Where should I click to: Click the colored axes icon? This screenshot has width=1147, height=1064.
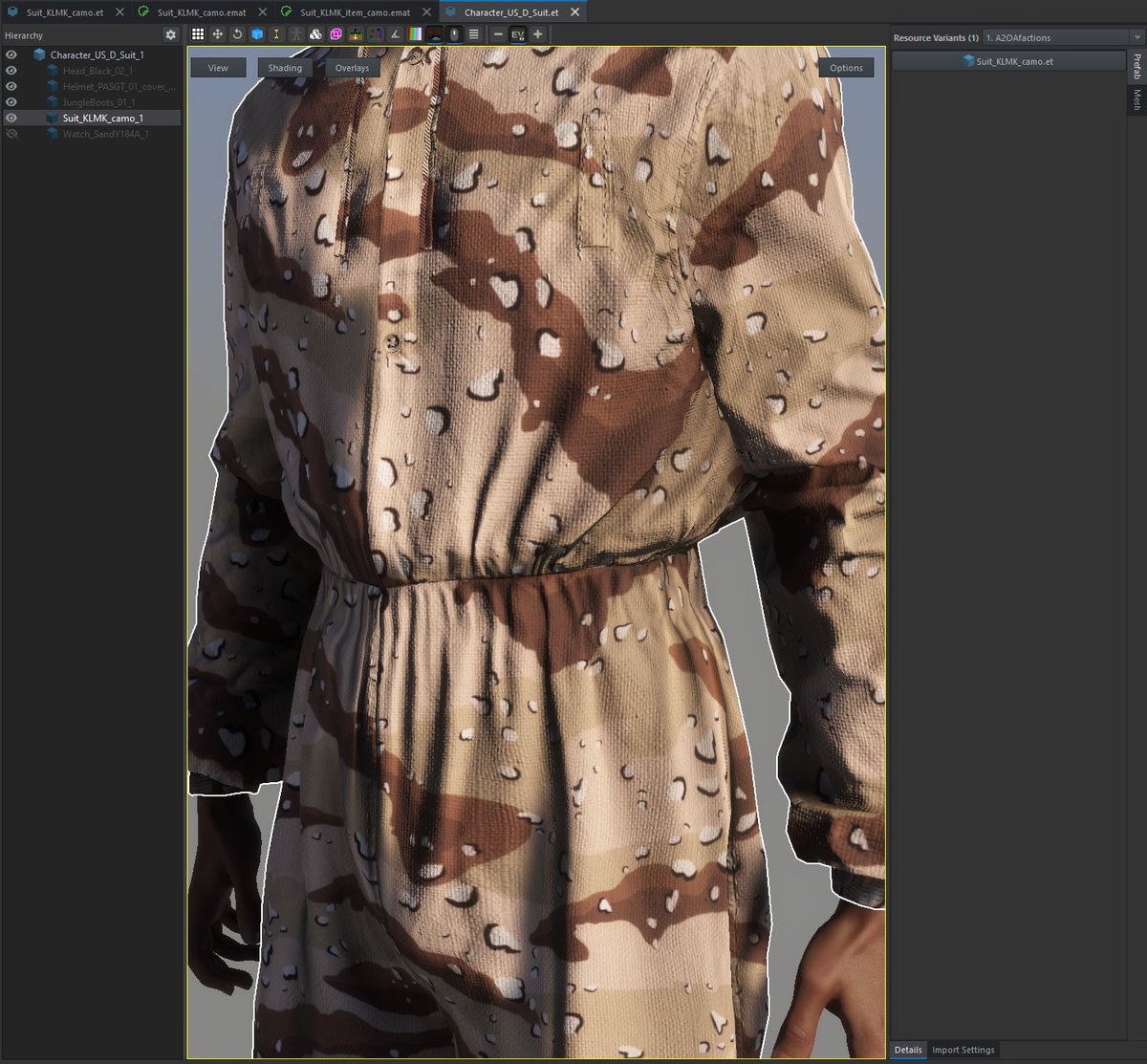tap(375, 34)
